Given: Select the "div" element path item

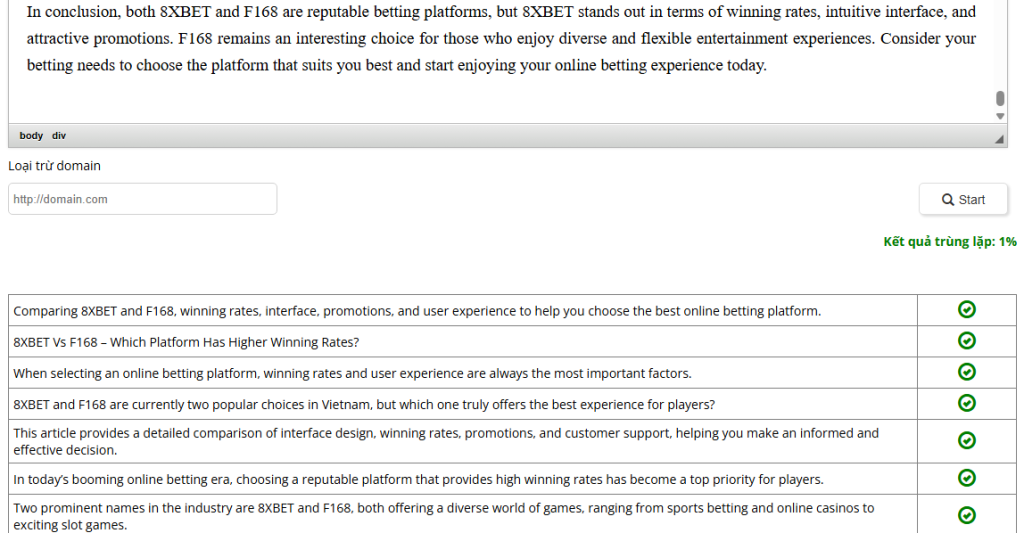Looking at the screenshot, I should point(59,136).
